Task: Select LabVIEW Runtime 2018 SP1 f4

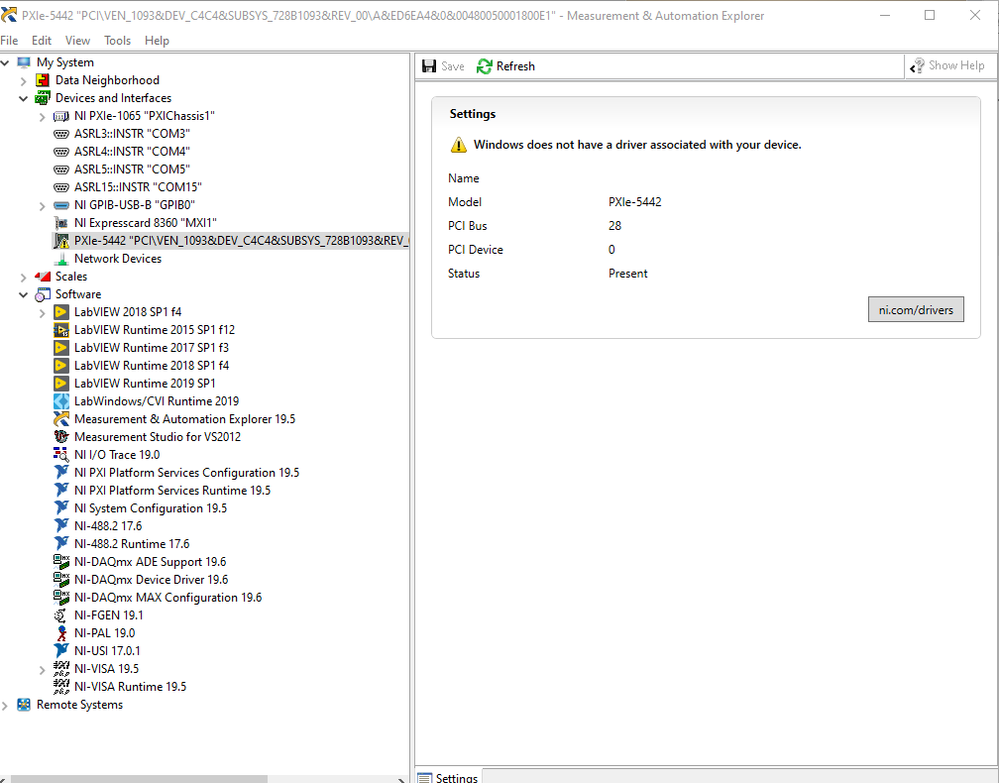Action: point(152,366)
